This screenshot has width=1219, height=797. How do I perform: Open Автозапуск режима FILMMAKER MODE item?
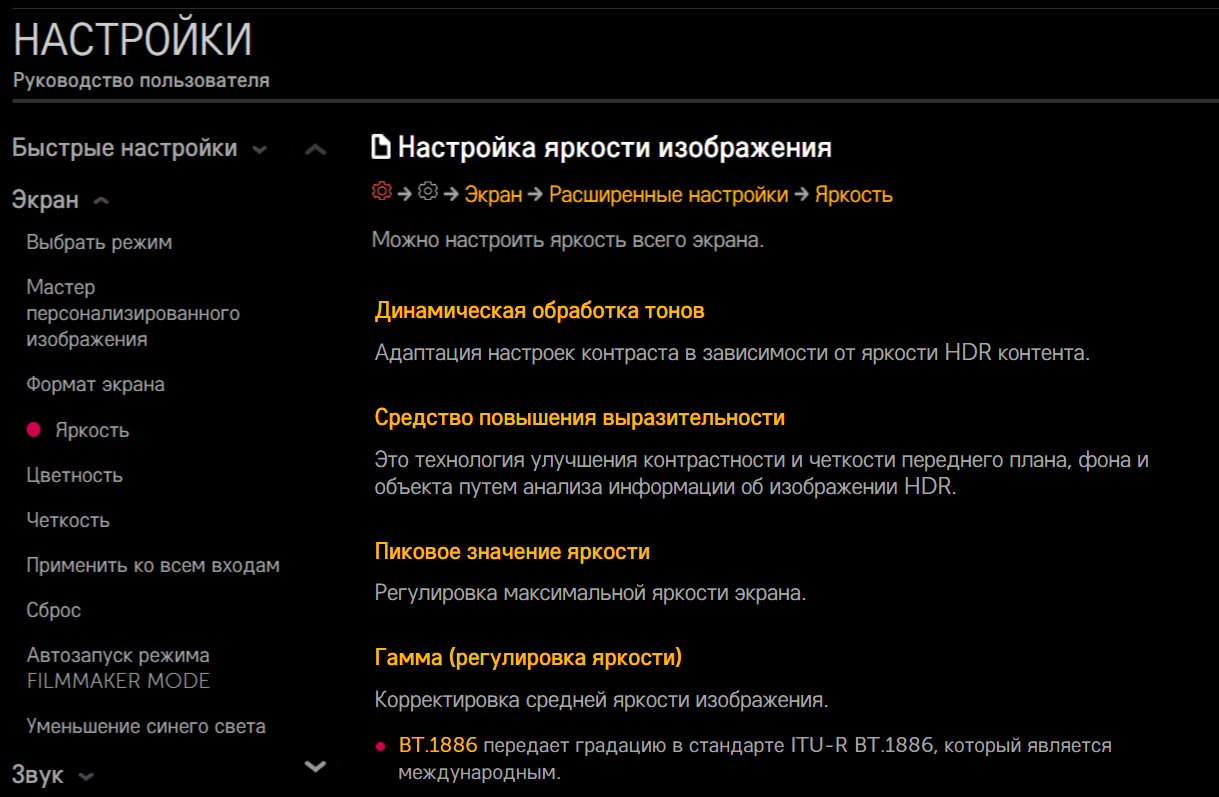118,668
